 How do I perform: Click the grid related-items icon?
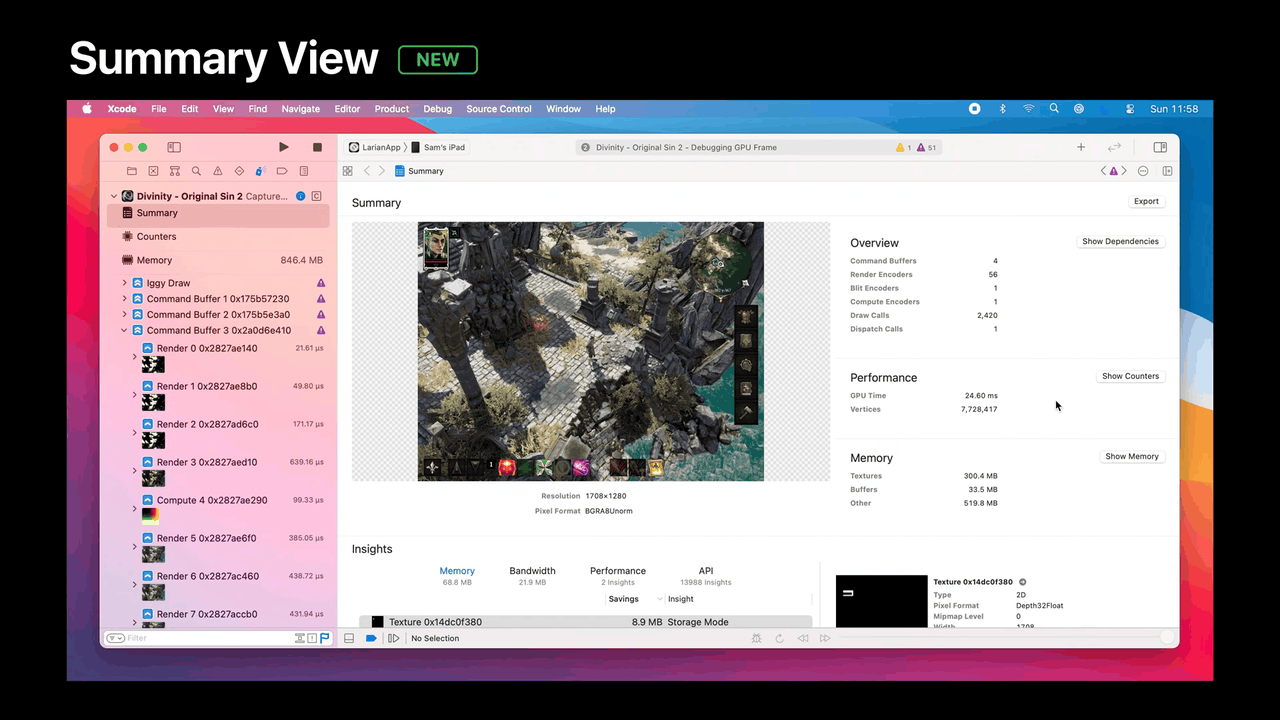[x=348, y=171]
